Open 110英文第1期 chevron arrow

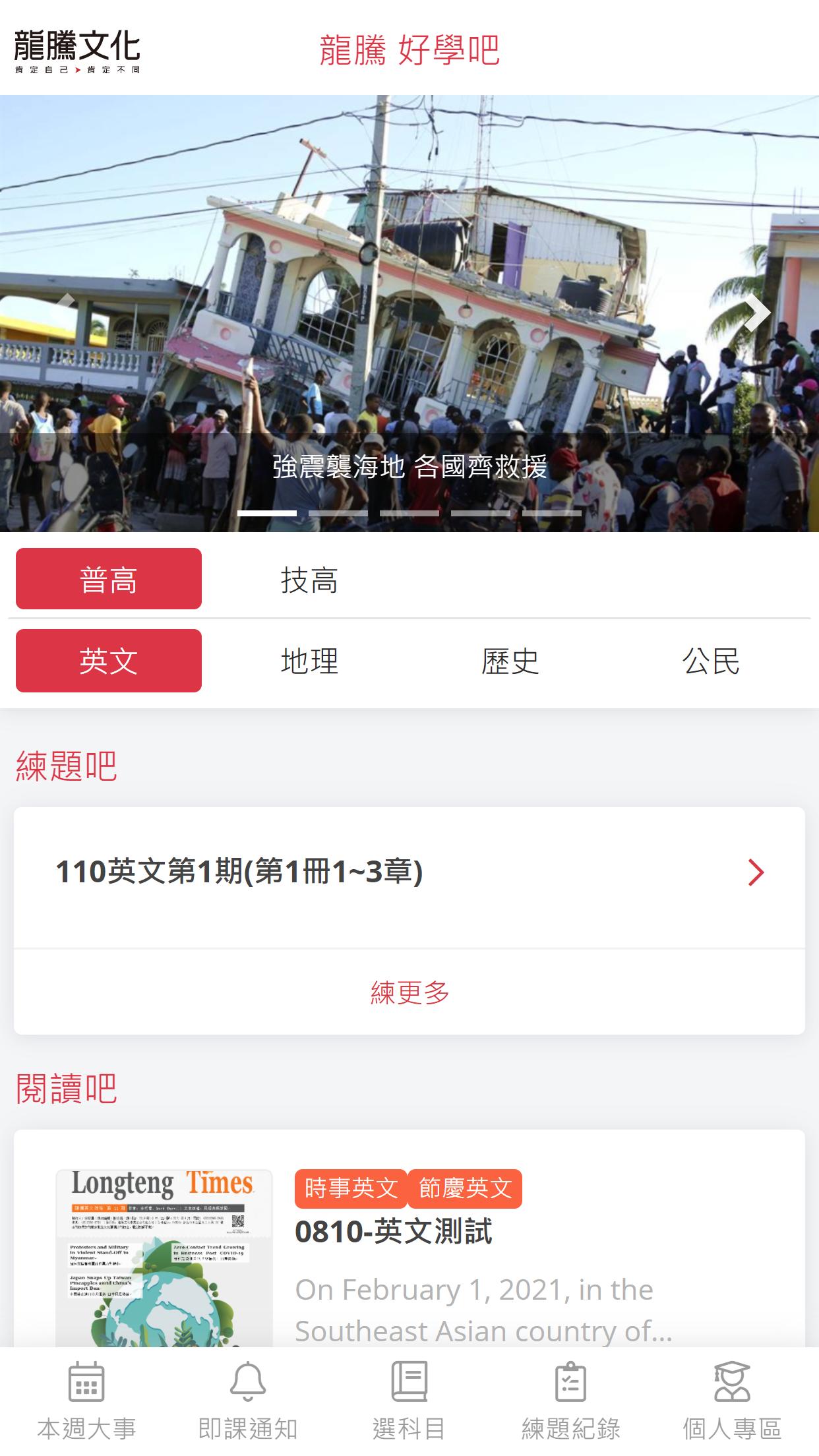(x=756, y=872)
